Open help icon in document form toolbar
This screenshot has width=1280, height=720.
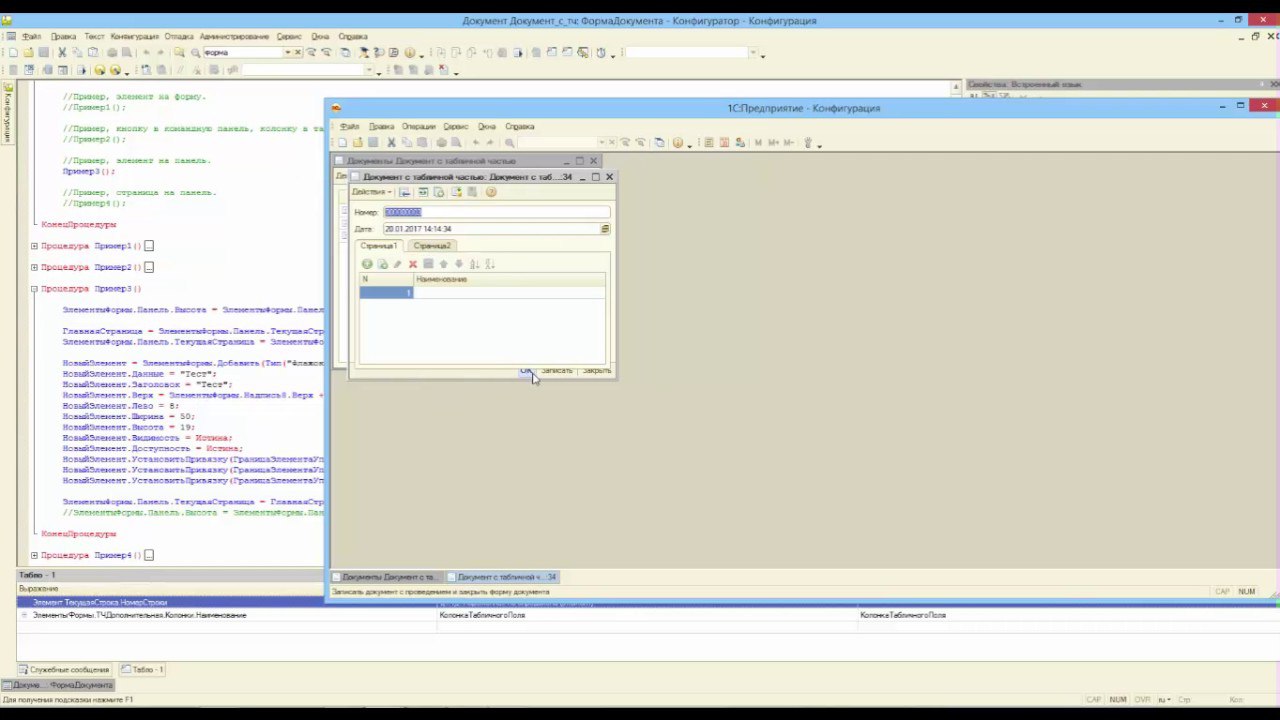(x=491, y=192)
